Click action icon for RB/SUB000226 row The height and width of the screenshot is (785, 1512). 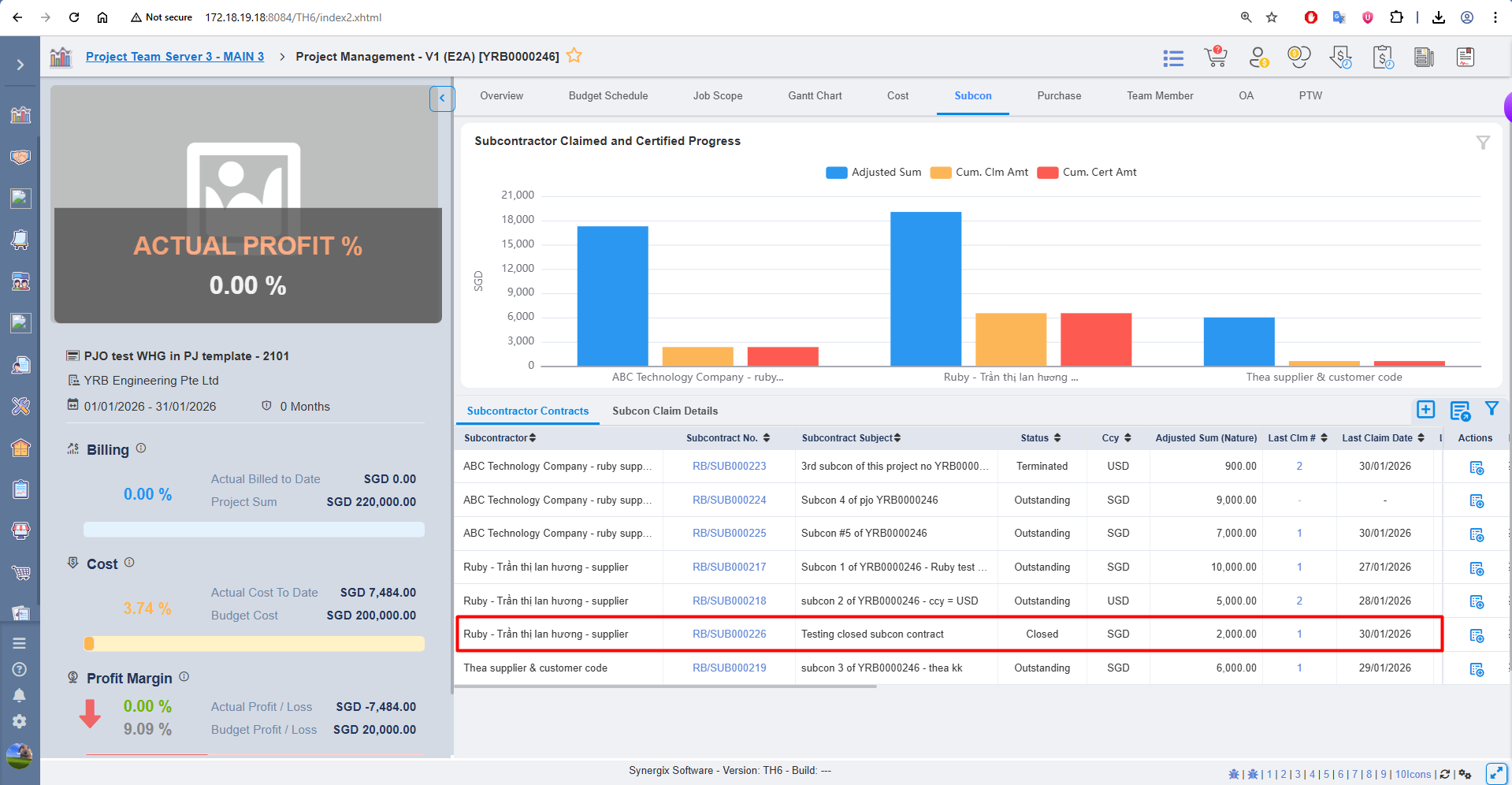pyautogui.click(x=1477, y=635)
